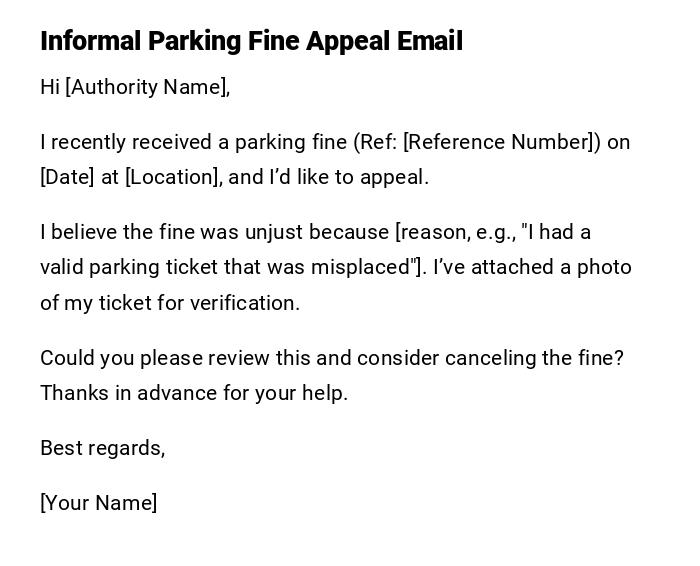Click the [Date] placeholder

tap(67, 177)
